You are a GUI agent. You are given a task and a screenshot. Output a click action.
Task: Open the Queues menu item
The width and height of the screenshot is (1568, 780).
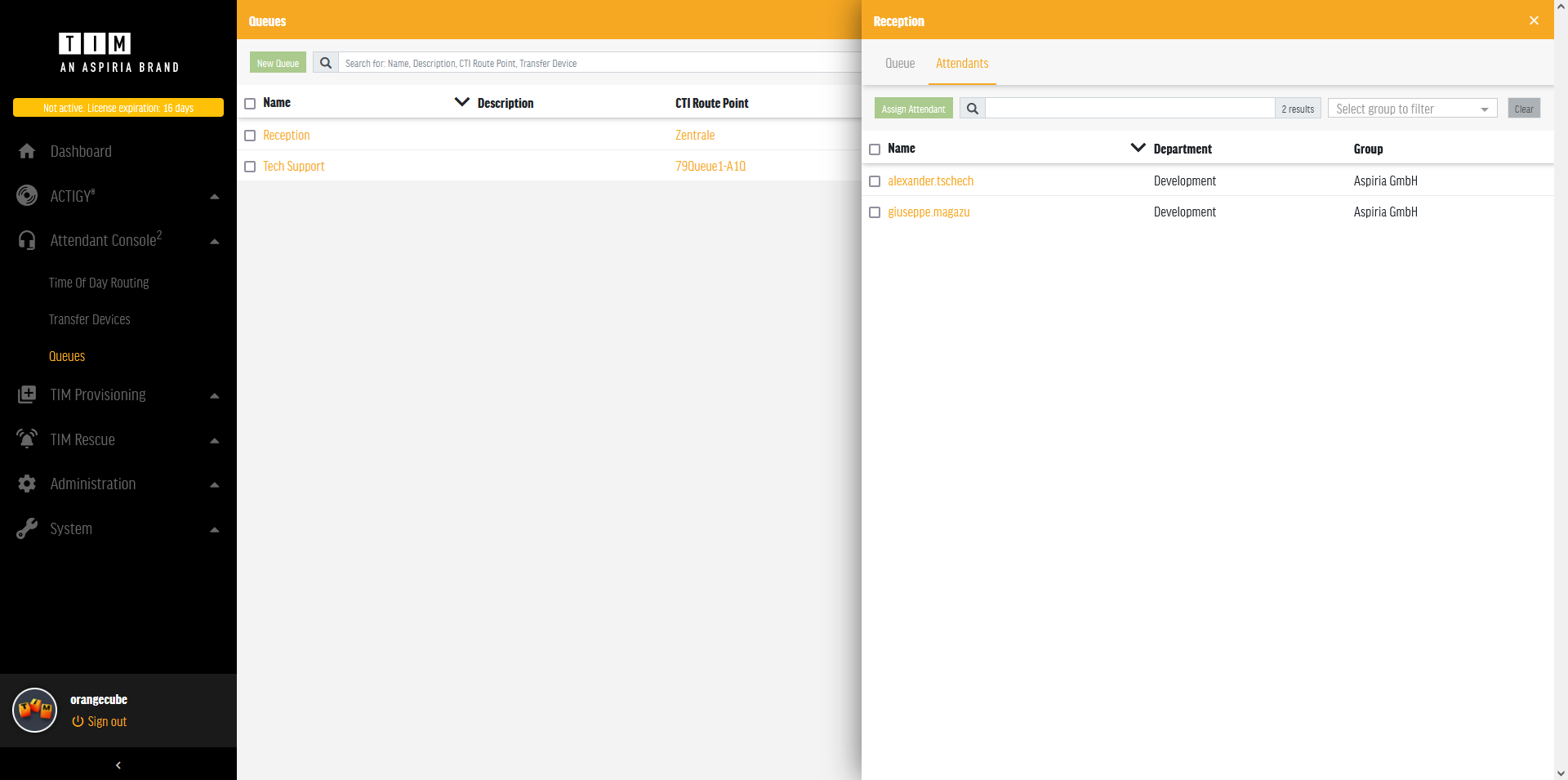click(x=67, y=356)
